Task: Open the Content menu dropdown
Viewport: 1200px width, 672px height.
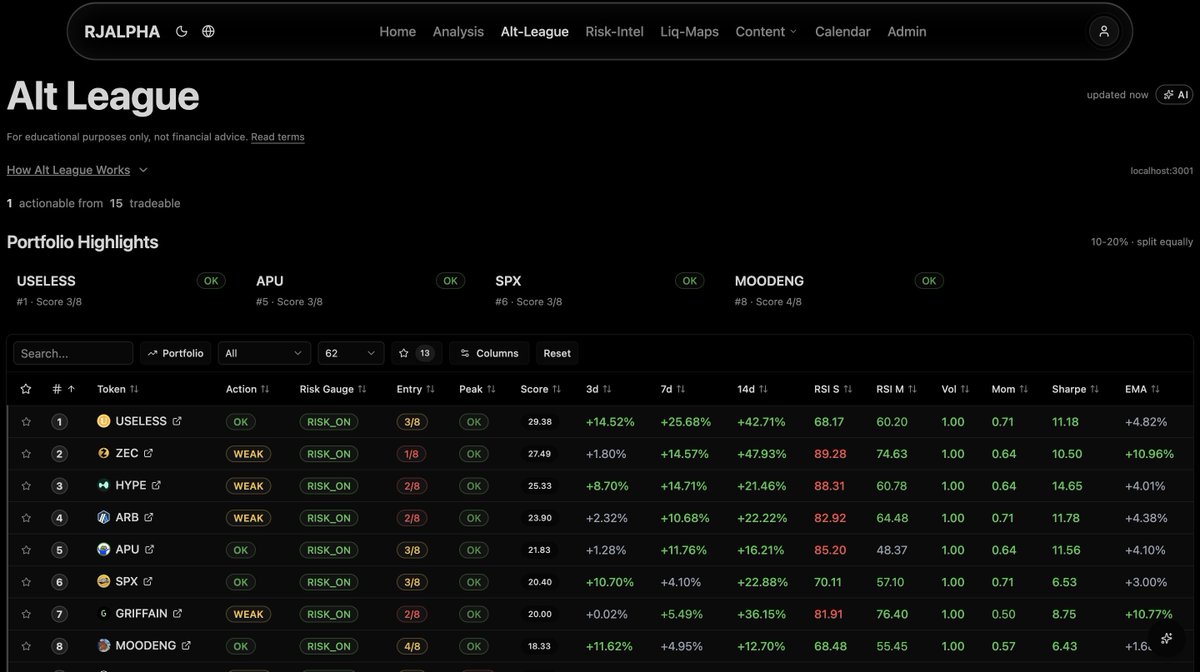Action: coord(766,31)
